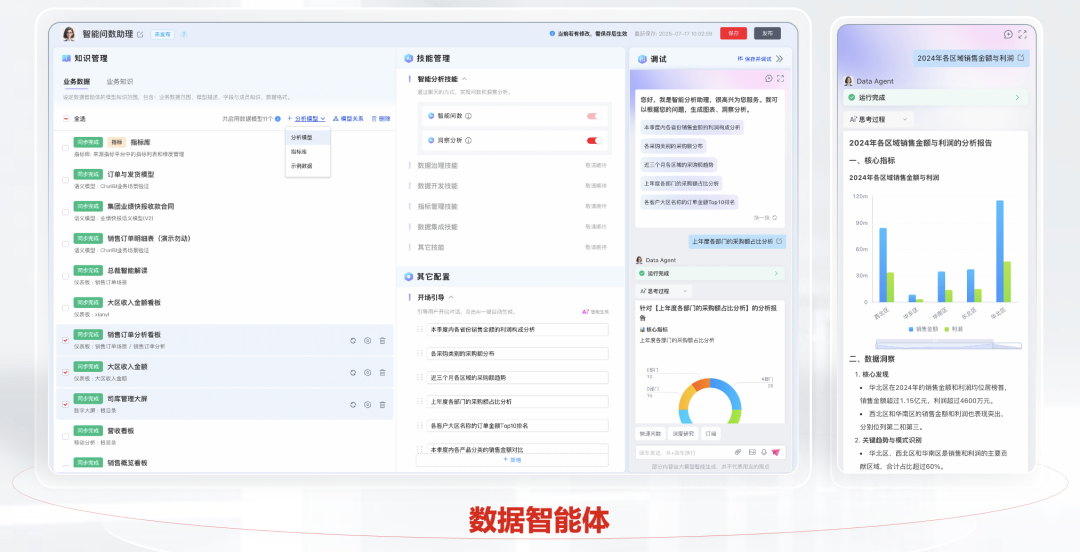Click the delete icon for 销售订单分析看板

tap(382, 341)
